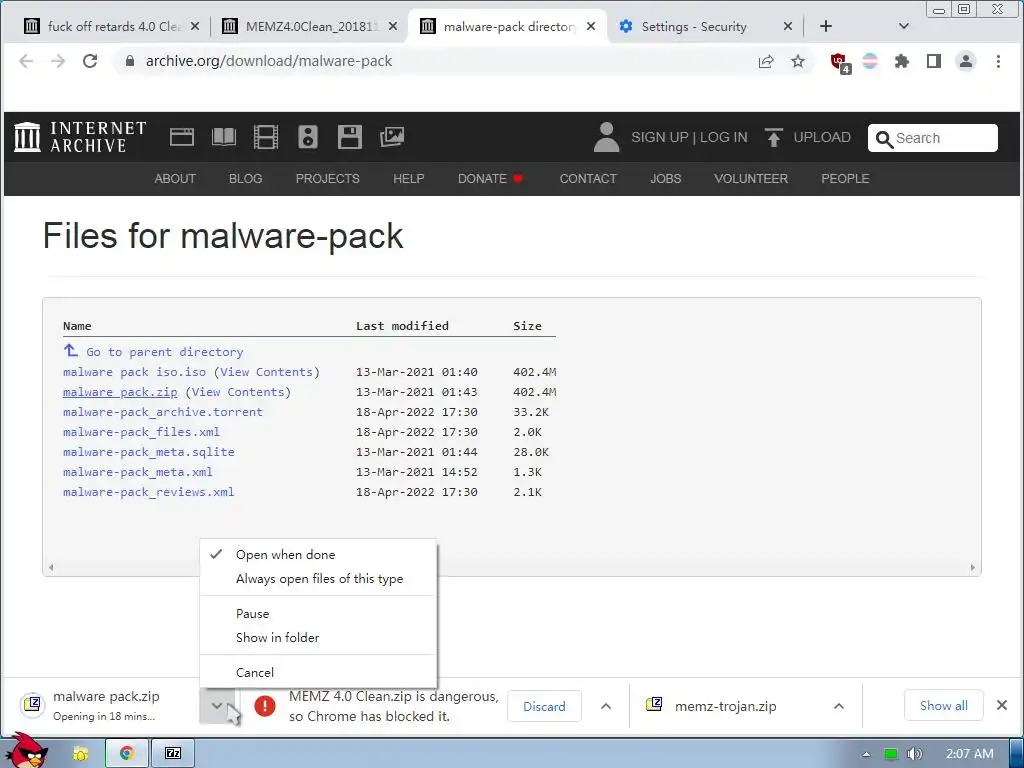Bookmark this page with the star icon
The width and height of the screenshot is (1024, 768).
coord(798,61)
